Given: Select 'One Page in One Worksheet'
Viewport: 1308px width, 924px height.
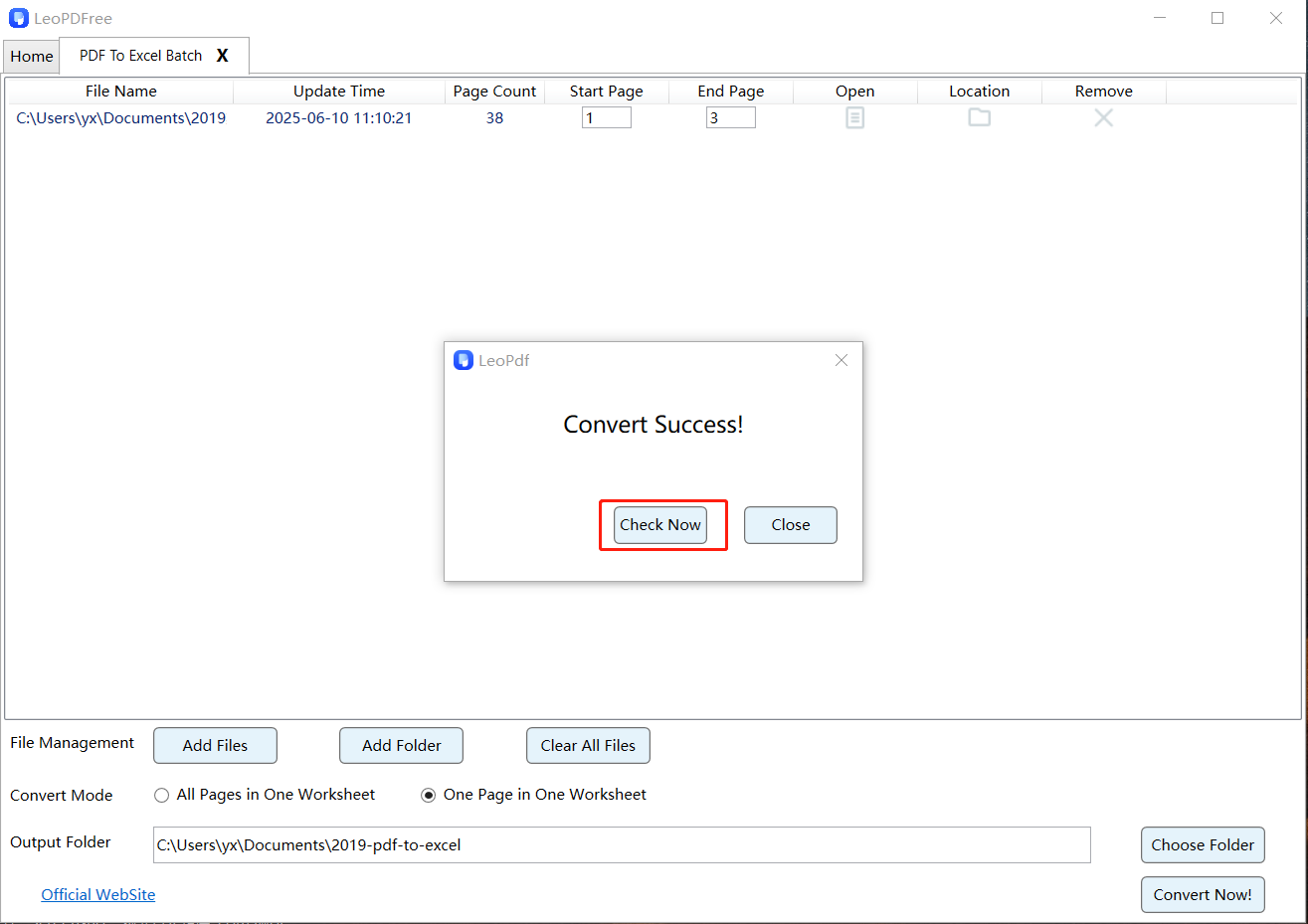Looking at the screenshot, I should (x=428, y=795).
